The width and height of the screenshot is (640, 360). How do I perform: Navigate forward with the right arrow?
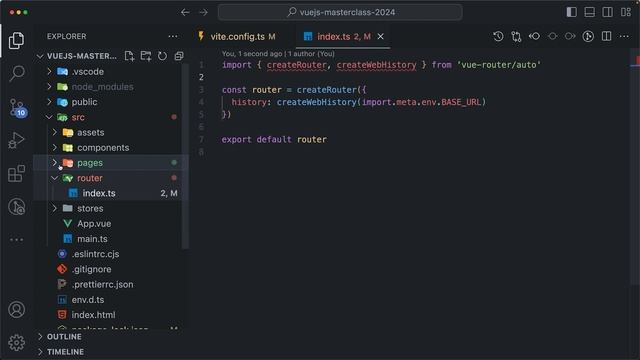point(203,12)
